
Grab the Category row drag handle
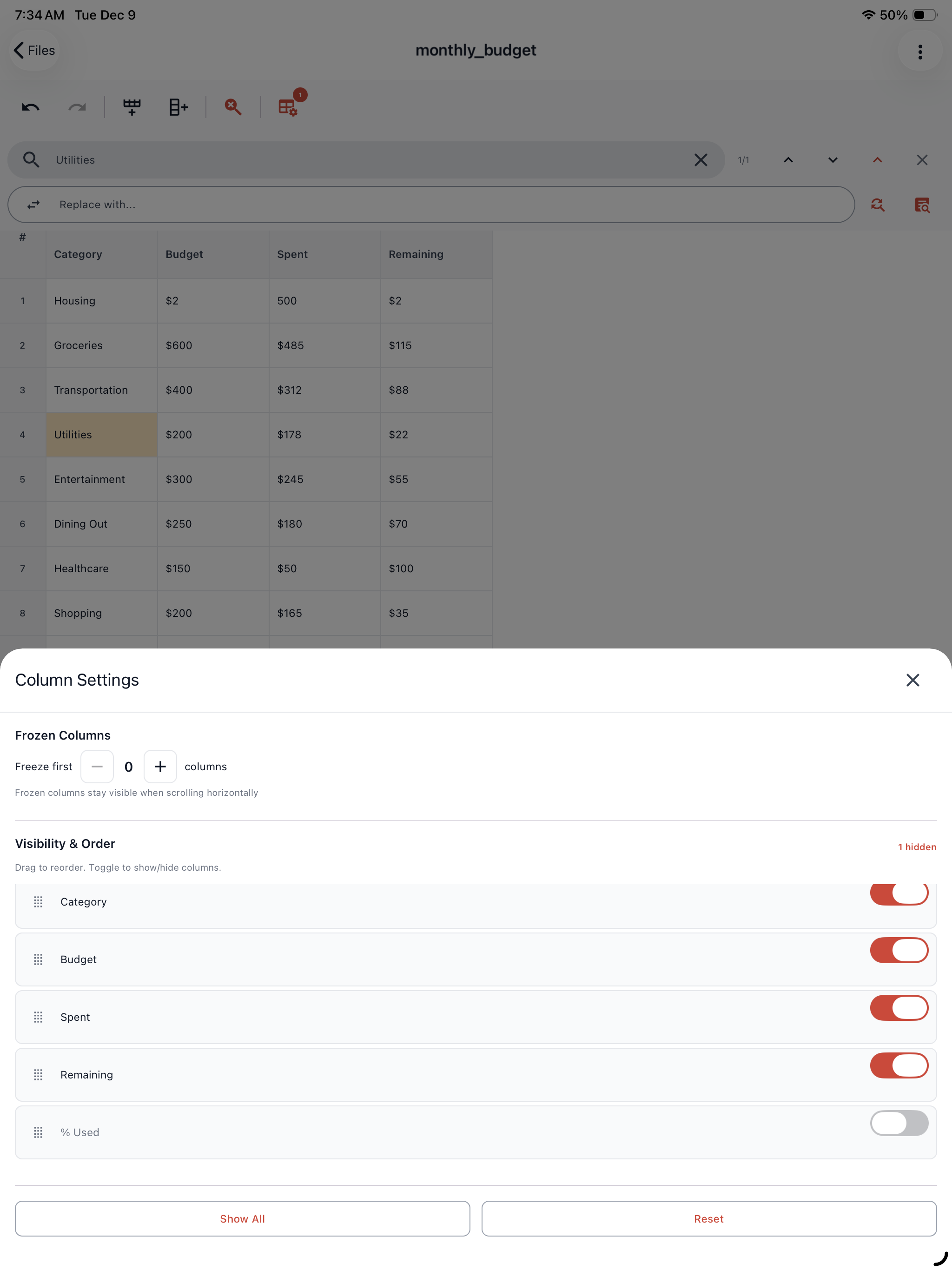38,902
